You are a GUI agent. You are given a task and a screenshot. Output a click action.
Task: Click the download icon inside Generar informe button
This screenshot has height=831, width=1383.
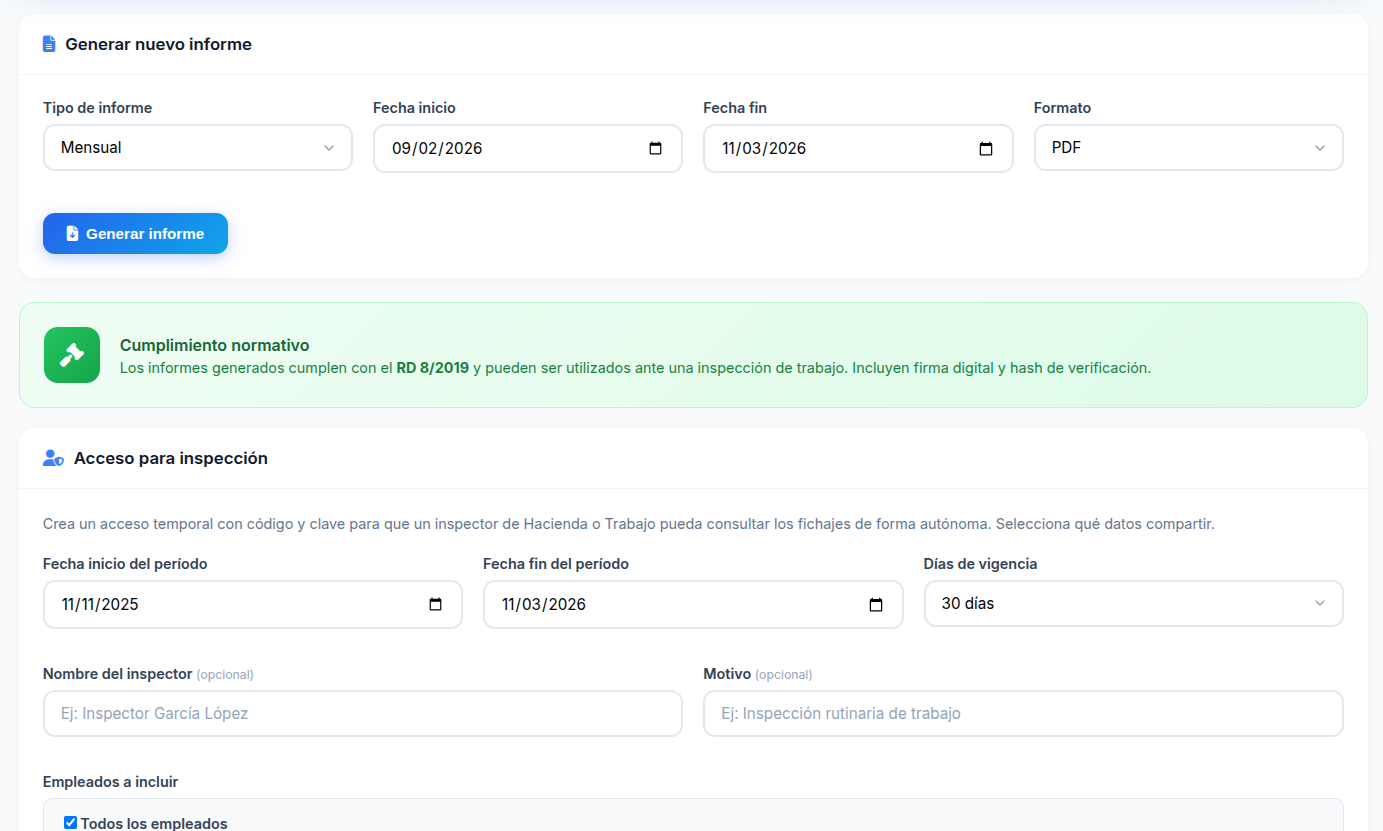(72, 234)
